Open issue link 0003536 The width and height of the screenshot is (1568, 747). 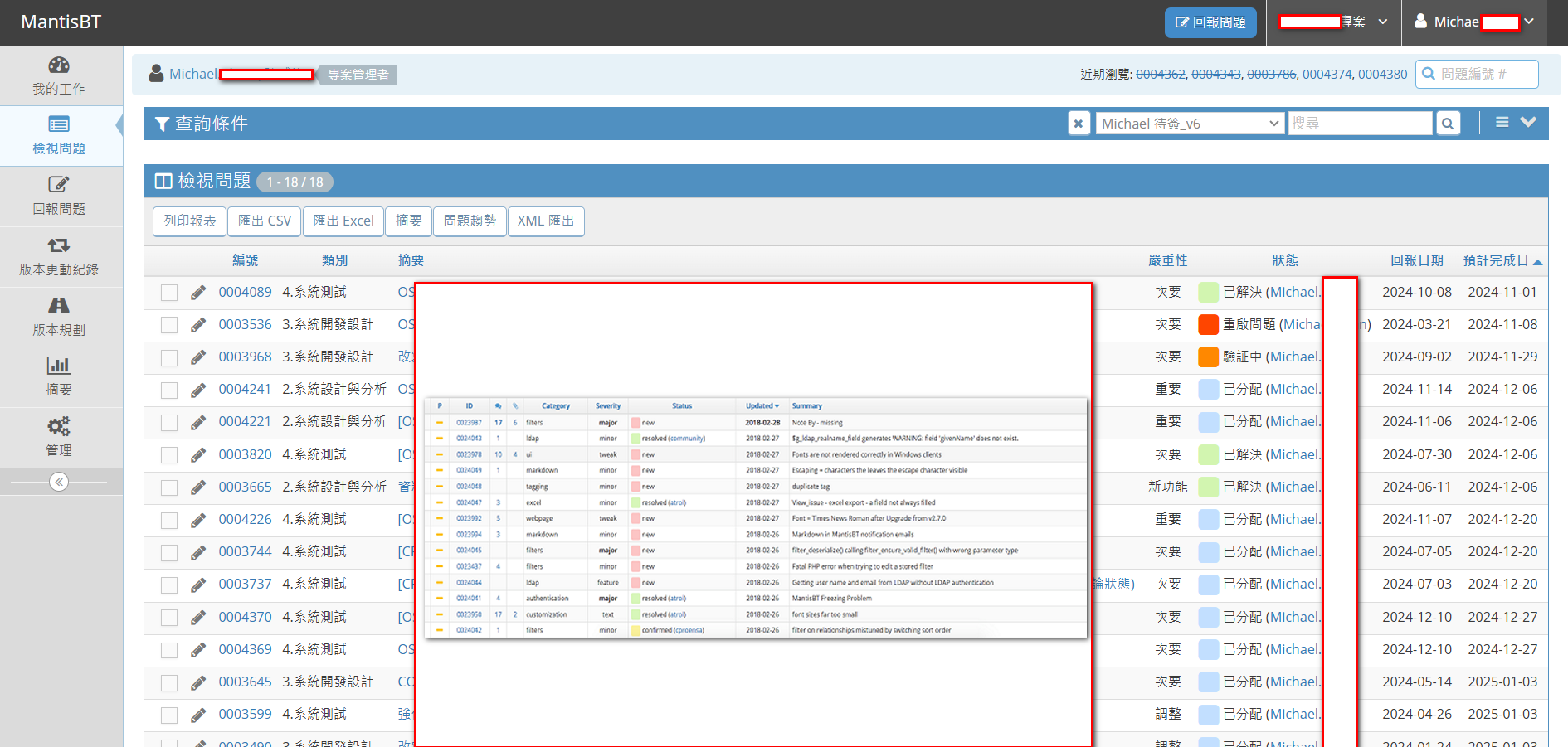(245, 324)
